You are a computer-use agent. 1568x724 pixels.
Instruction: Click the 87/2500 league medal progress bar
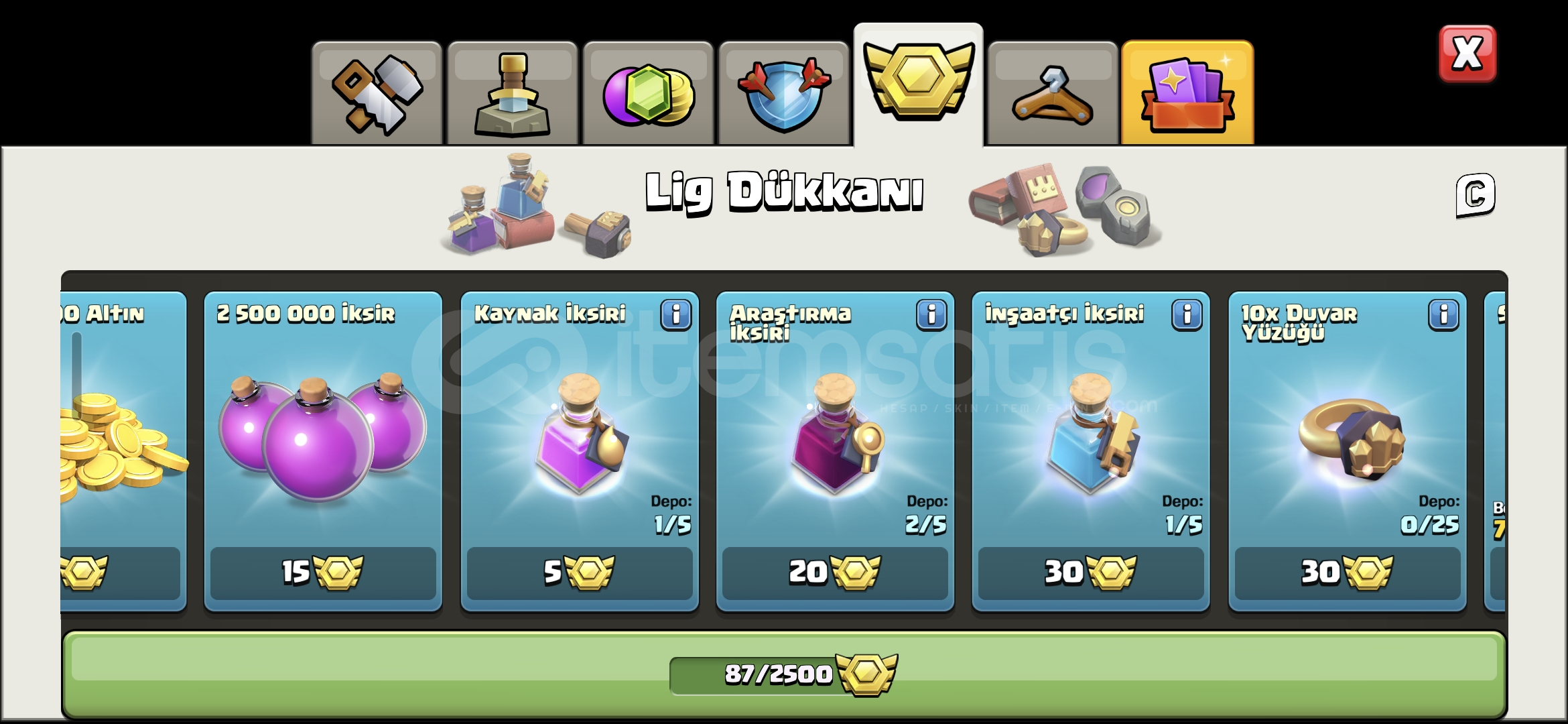(x=784, y=674)
